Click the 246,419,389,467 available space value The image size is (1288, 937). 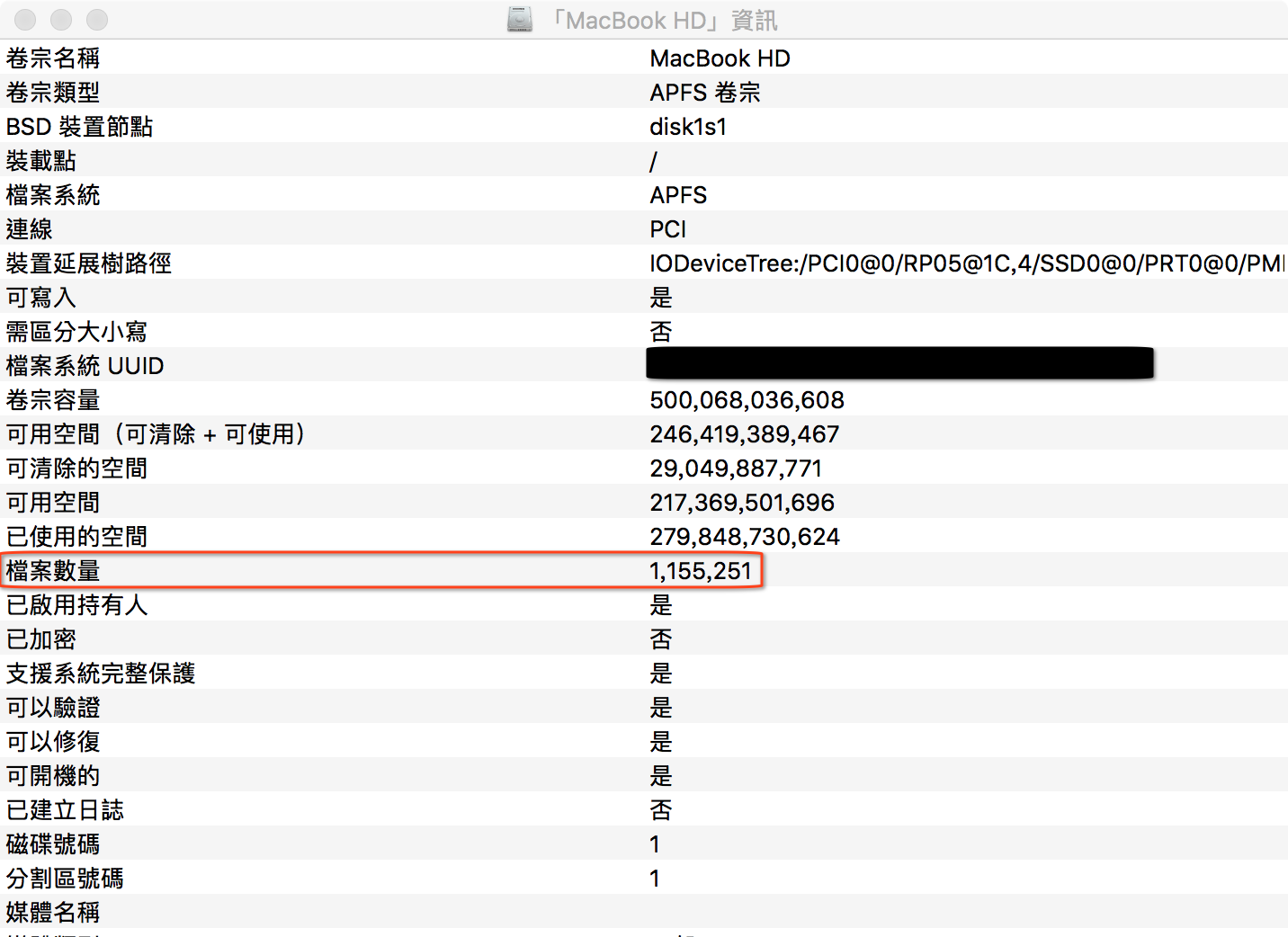click(x=744, y=434)
